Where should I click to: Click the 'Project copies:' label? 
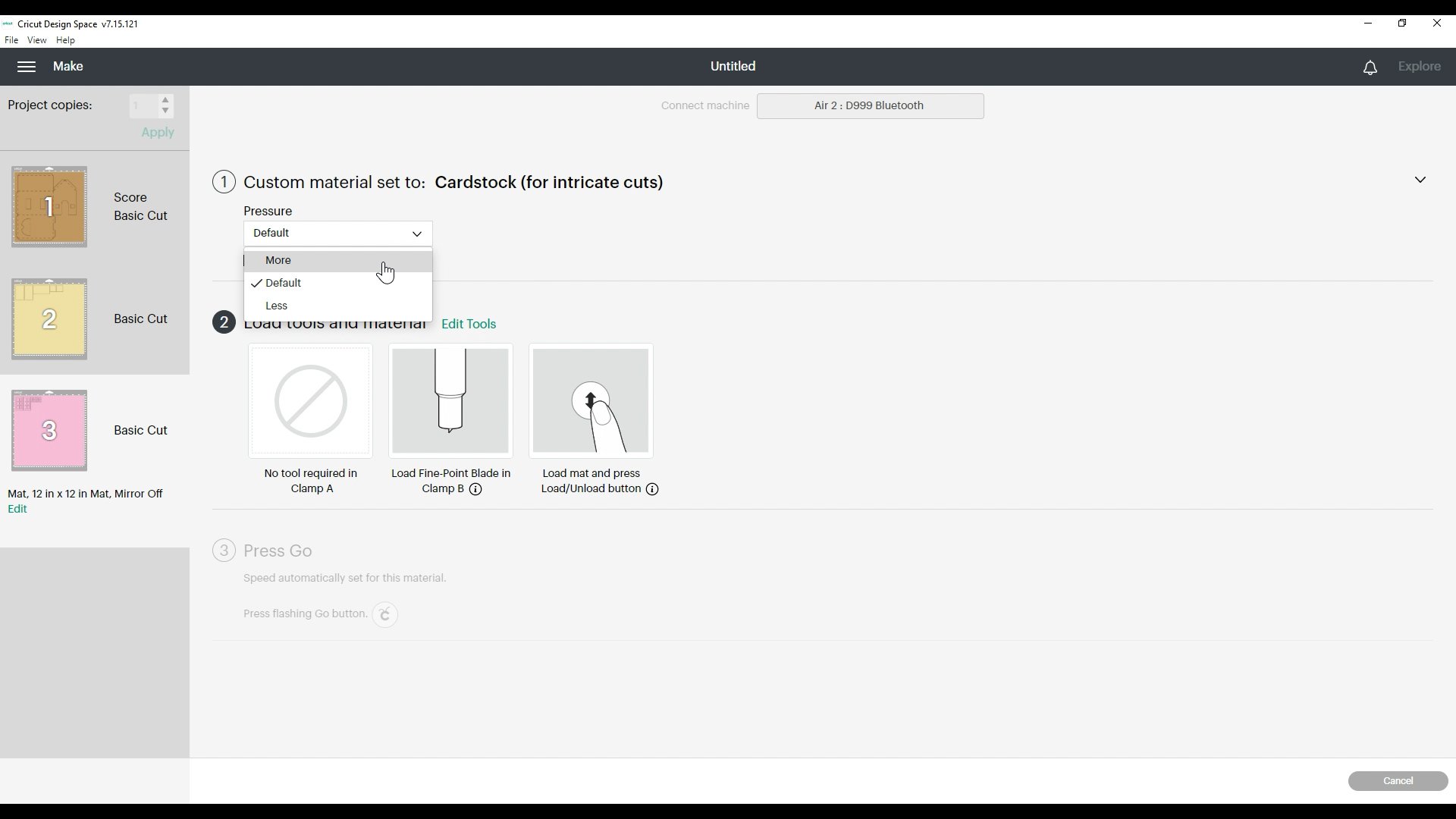click(x=50, y=105)
